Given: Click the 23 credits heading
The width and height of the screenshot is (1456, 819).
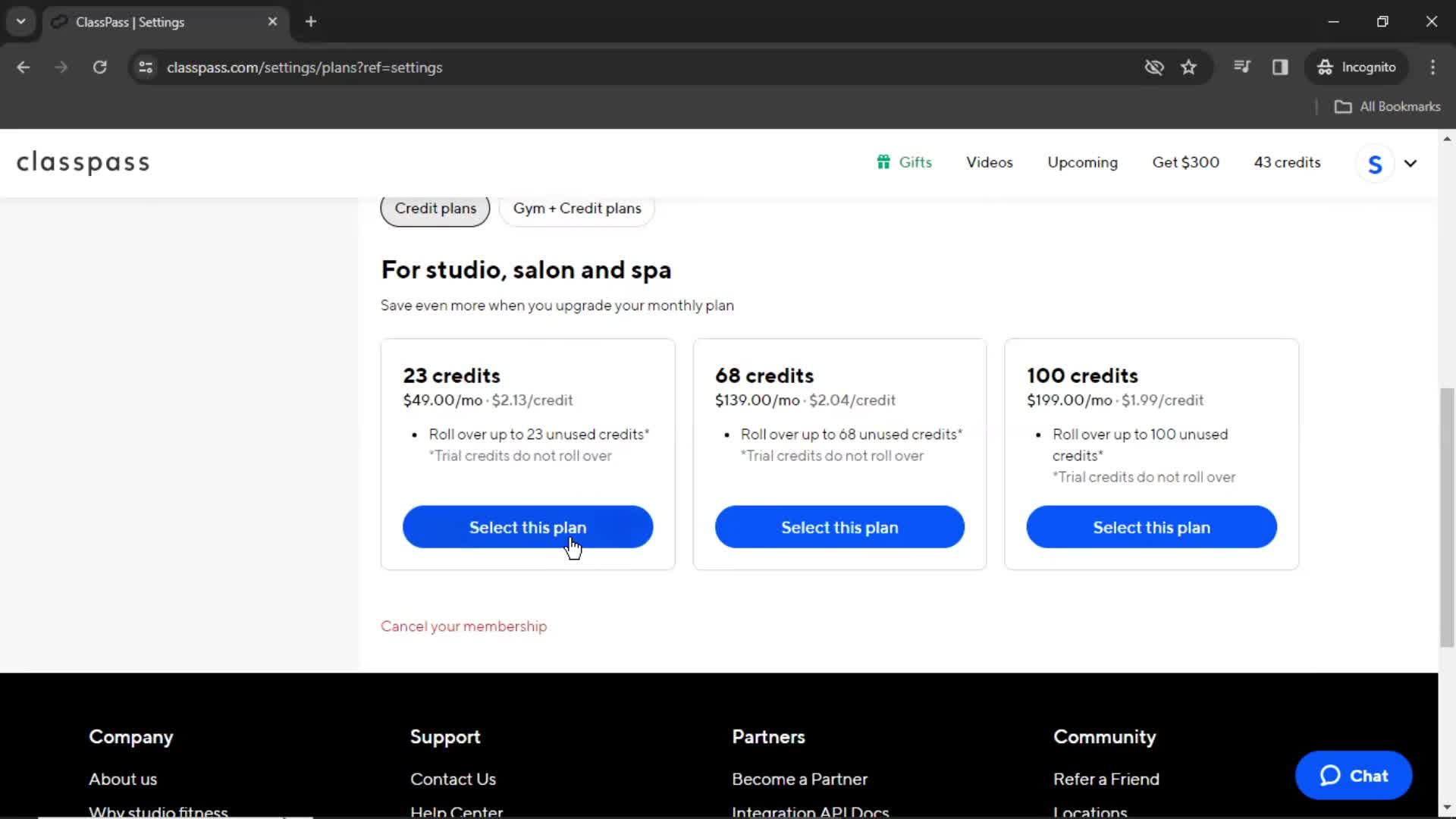Looking at the screenshot, I should point(451,376).
